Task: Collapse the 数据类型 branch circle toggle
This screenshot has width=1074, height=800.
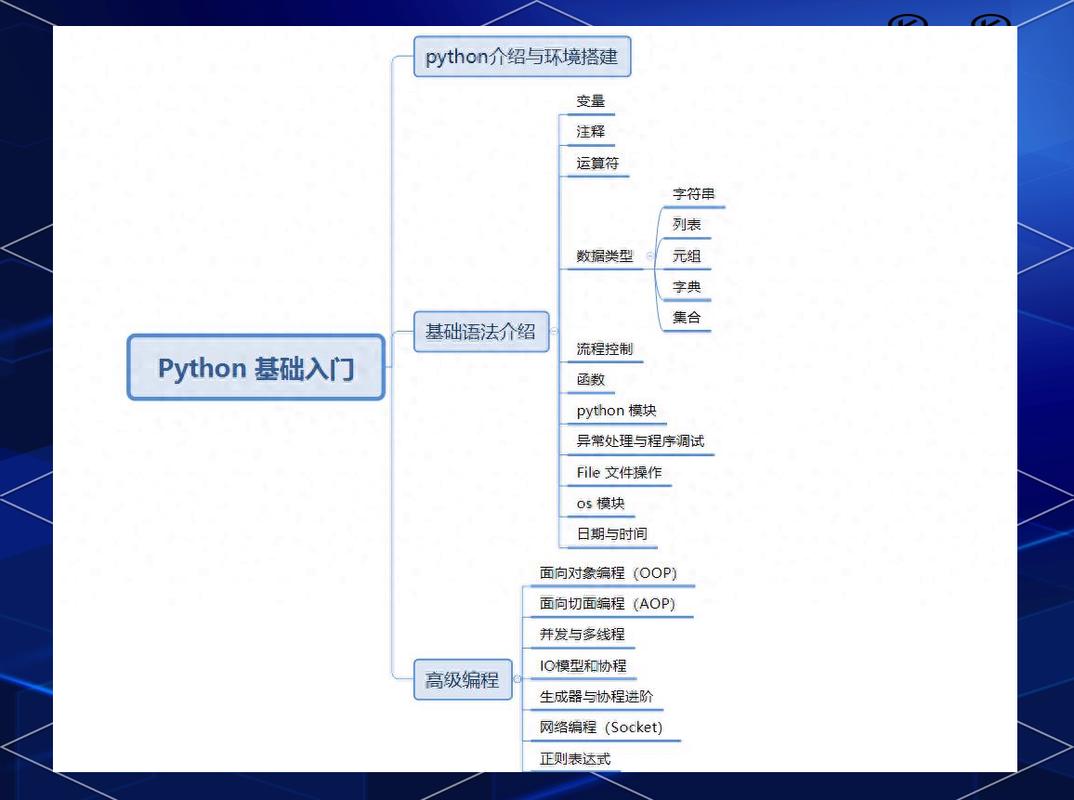Action: tap(650, 255)
